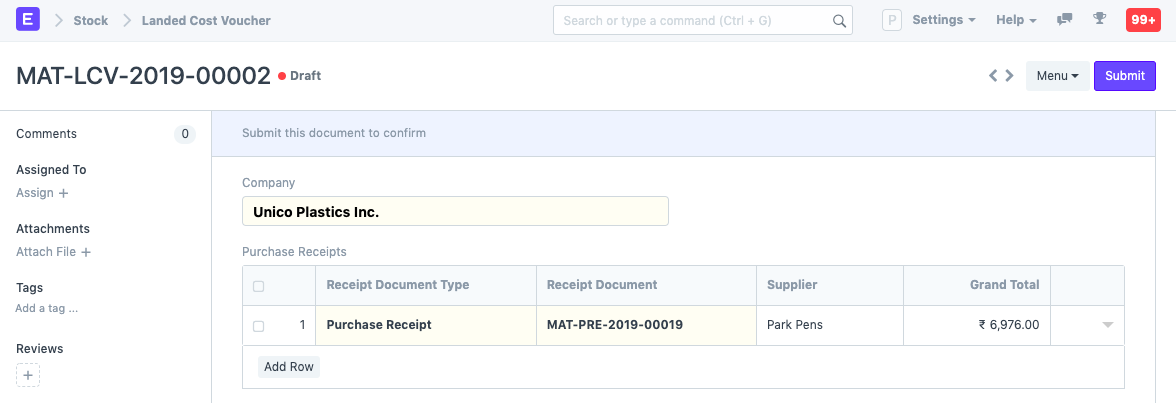Check the row 1 Purchase Receipt checkbox
Screen dimensions: 1176x403
pyautogui.click(x=259, y=326)
